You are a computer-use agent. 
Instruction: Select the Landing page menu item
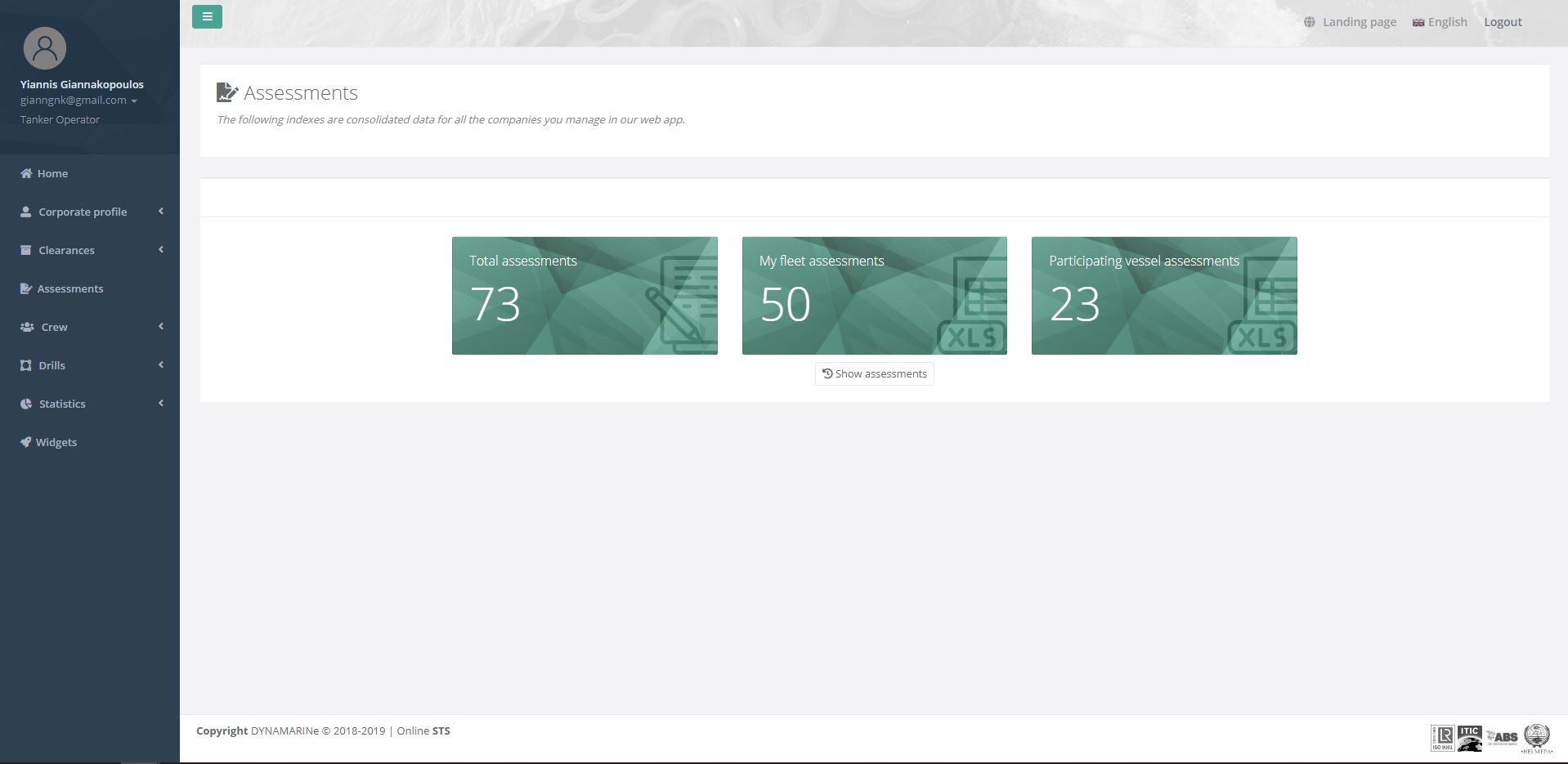(x=1360, y=22)
